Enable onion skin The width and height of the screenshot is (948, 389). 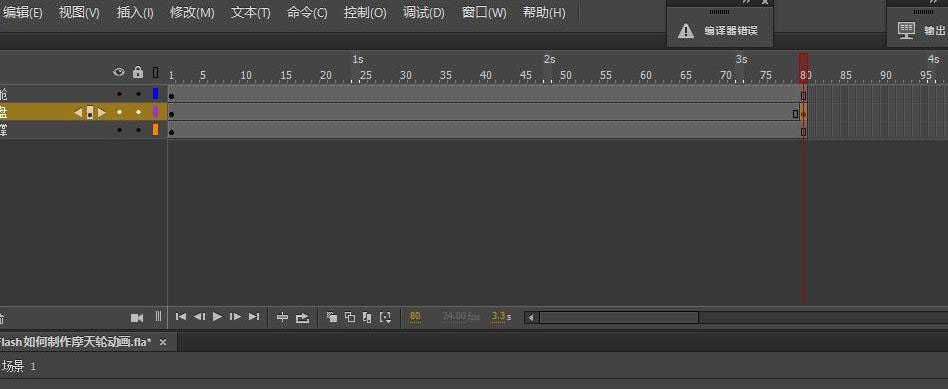(332, 317)
